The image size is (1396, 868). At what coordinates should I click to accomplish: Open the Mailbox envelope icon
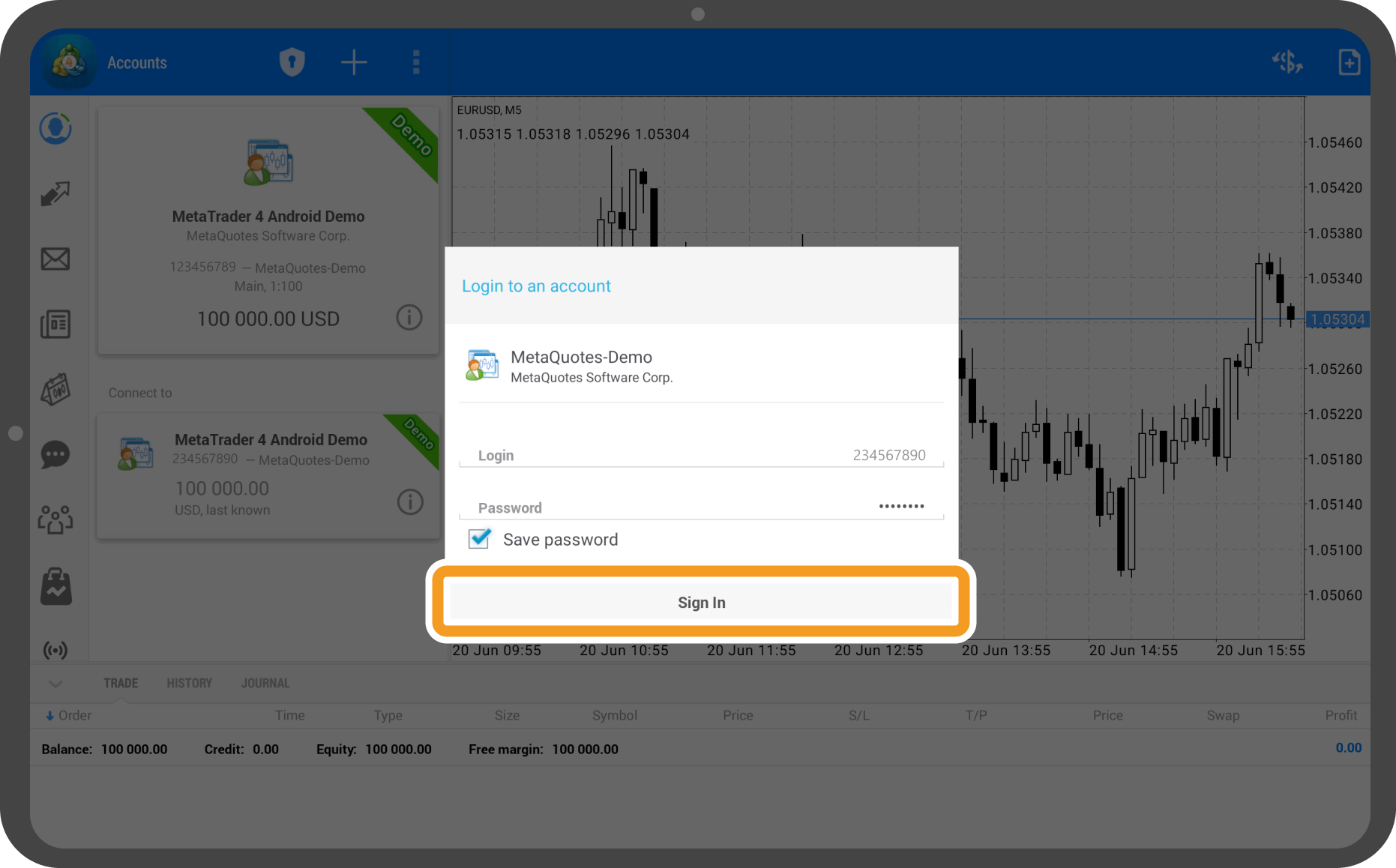point(55,259)
